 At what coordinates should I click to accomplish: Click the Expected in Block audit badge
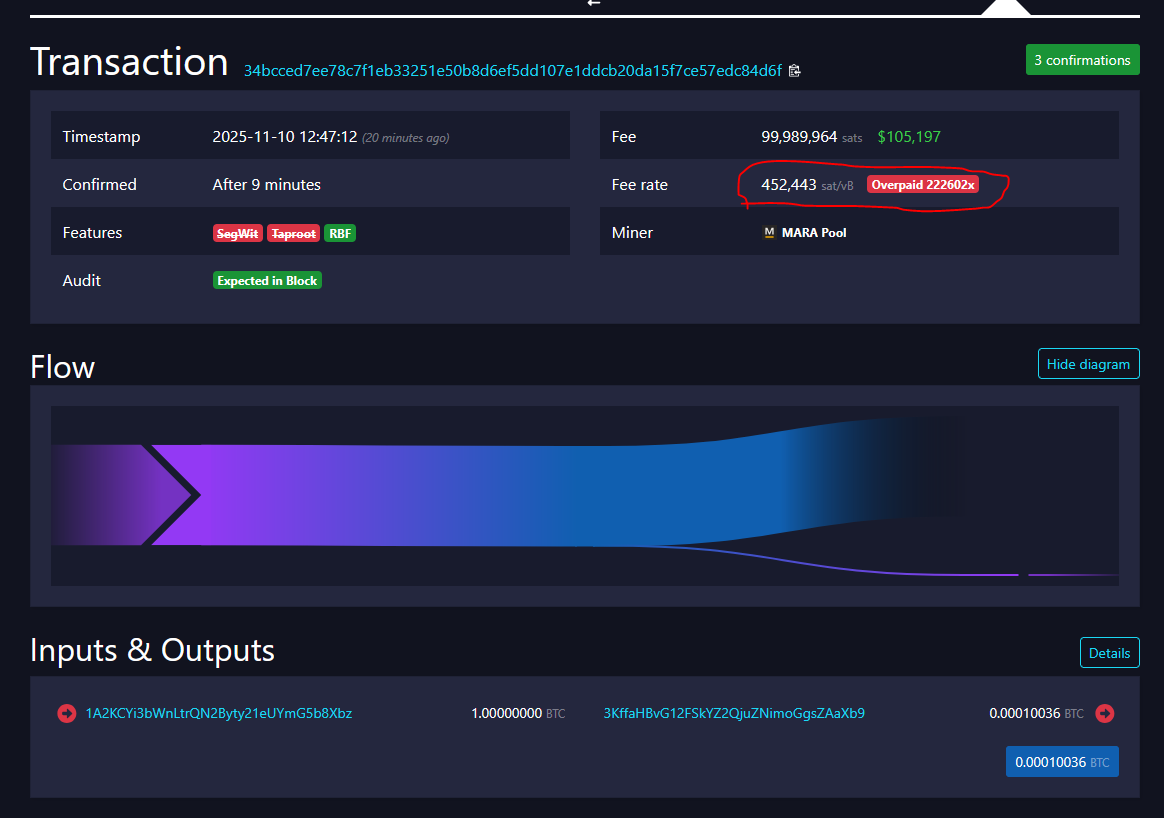click(x=267, y=281)
